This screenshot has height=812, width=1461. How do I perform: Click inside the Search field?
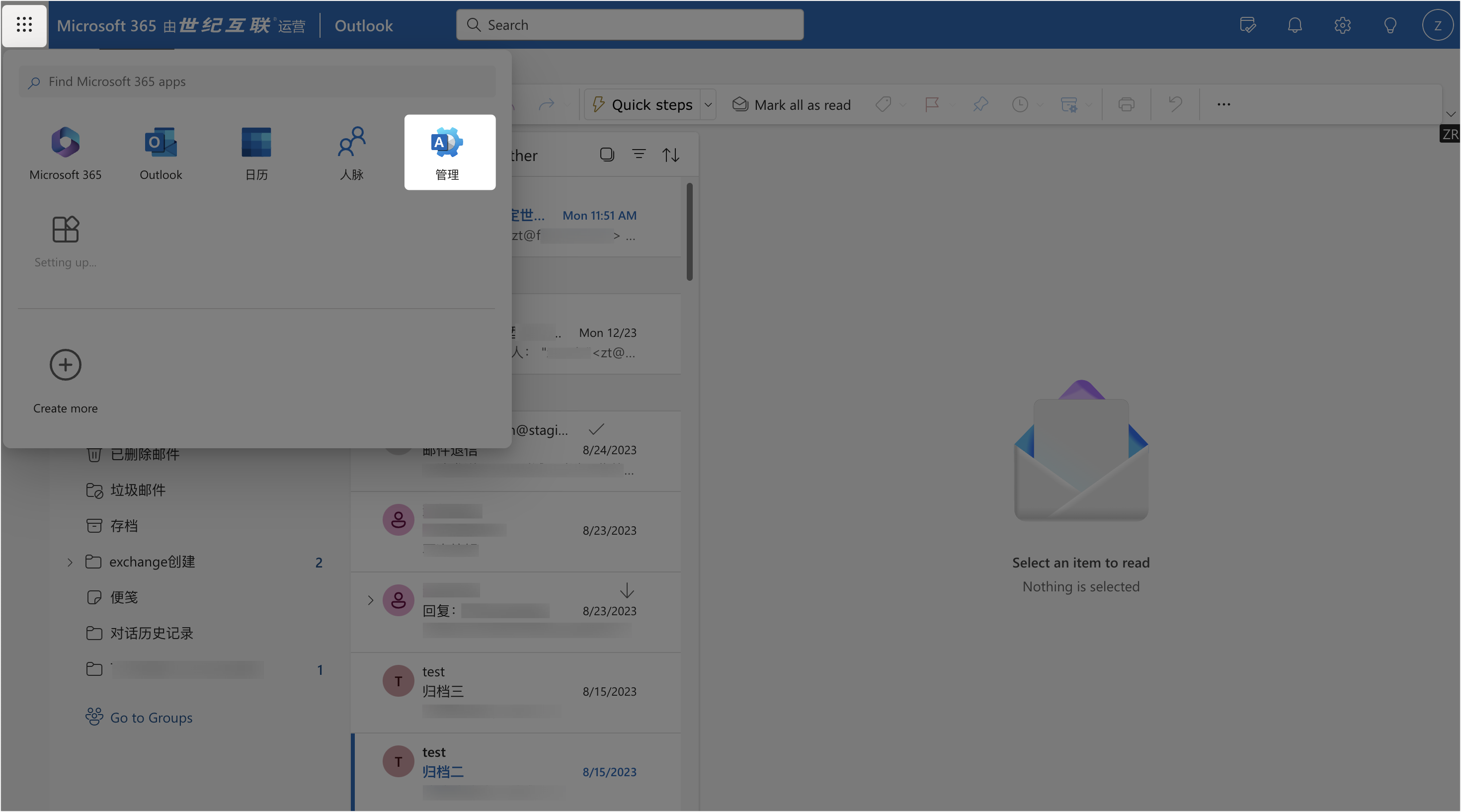coord(629,25)
